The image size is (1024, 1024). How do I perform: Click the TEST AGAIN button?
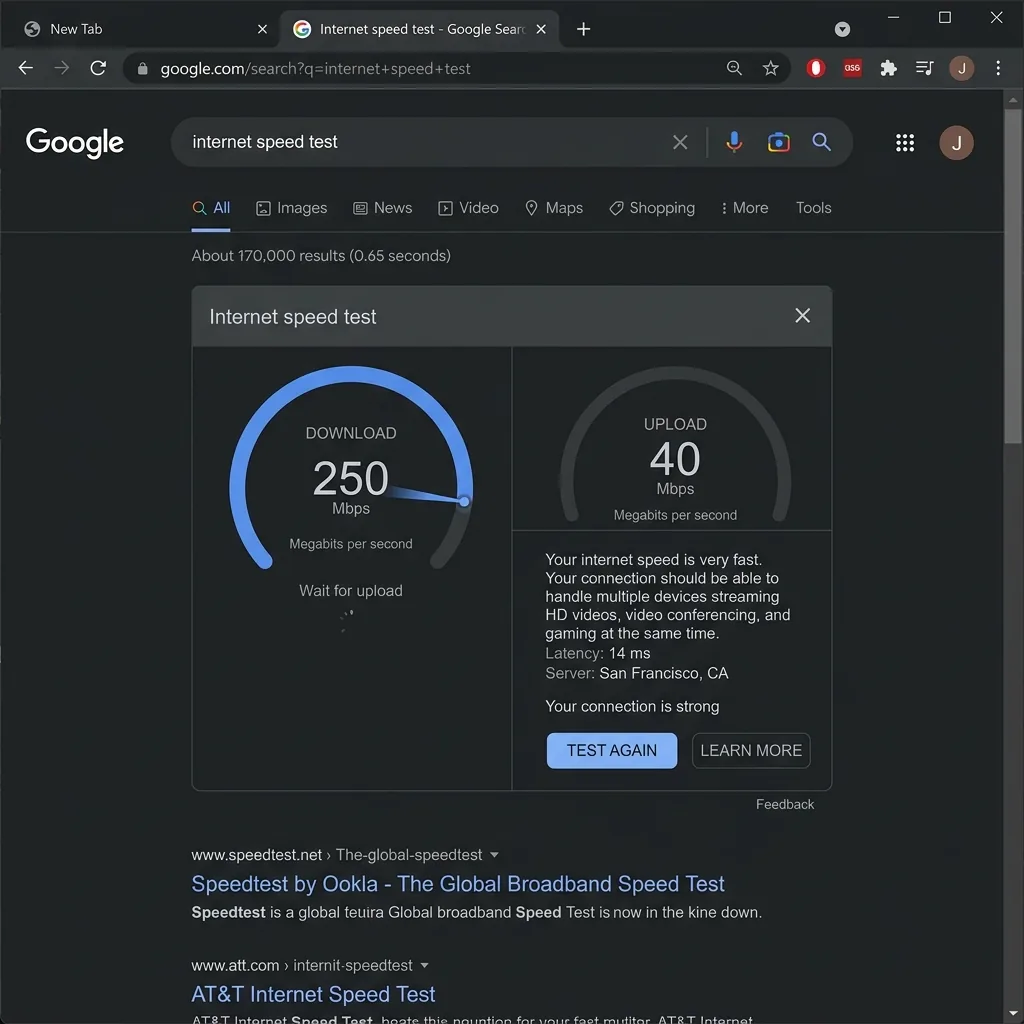(x=611, y=750)
